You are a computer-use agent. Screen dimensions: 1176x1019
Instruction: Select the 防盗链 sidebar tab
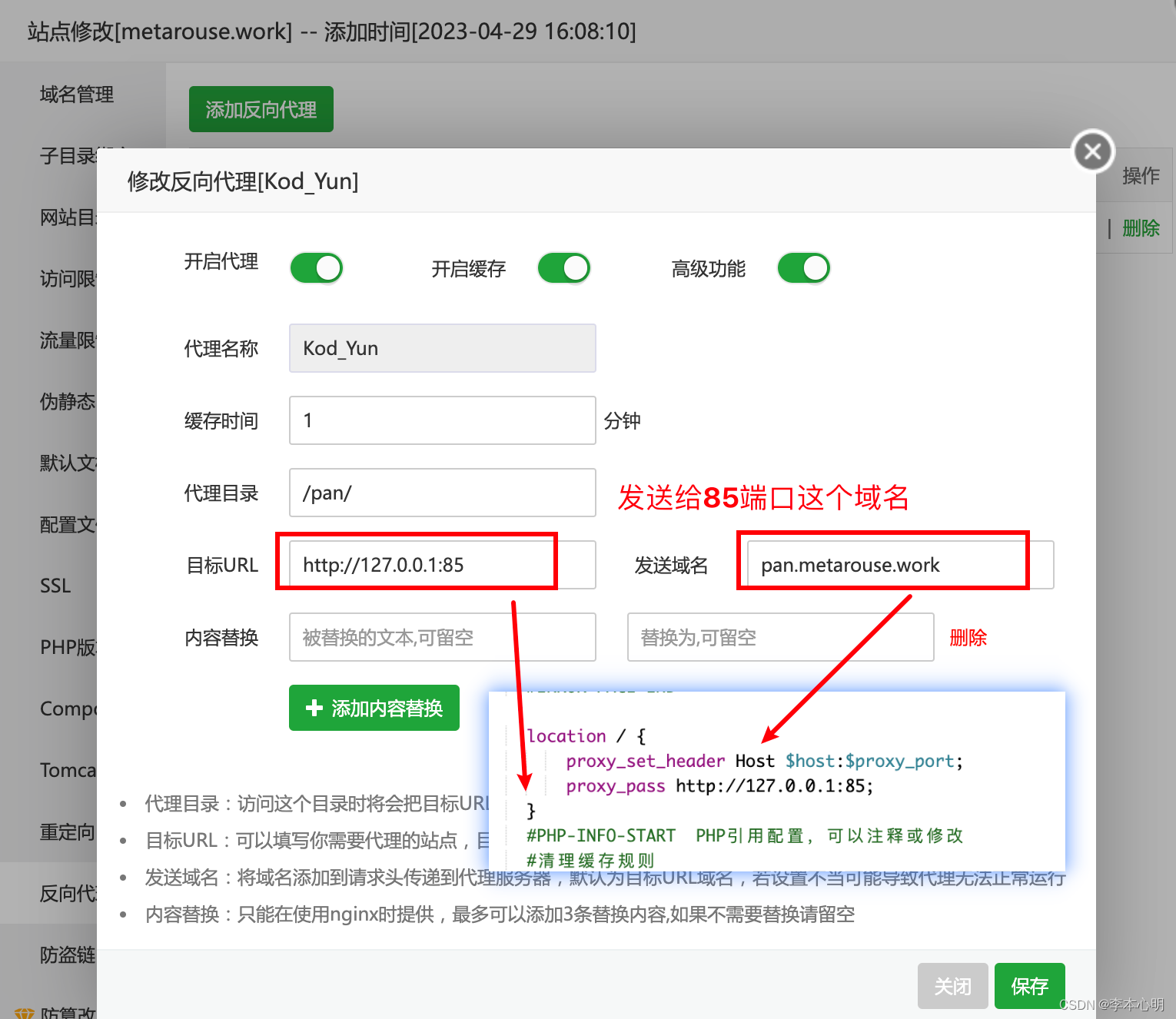click(68, 954)
